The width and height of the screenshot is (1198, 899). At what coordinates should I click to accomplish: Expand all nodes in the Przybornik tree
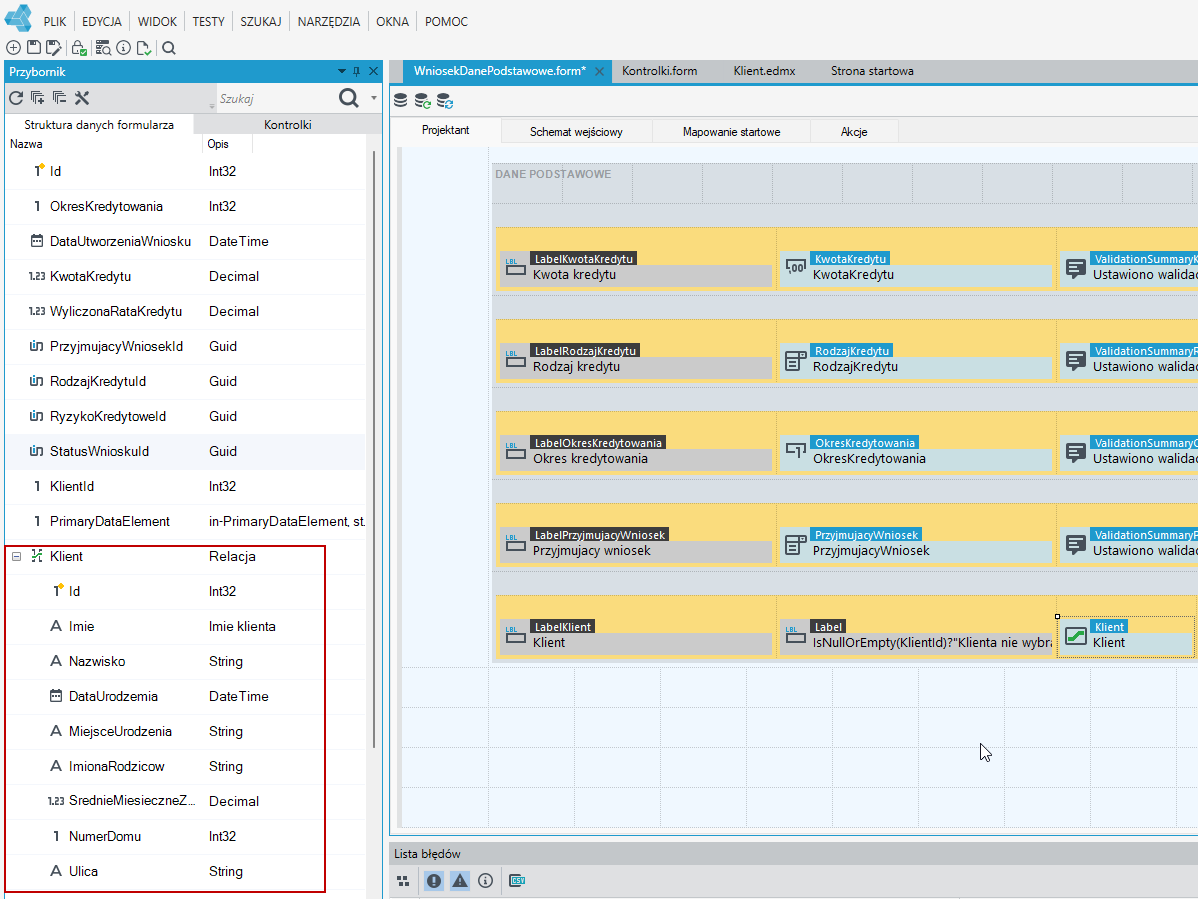(37, 98)
